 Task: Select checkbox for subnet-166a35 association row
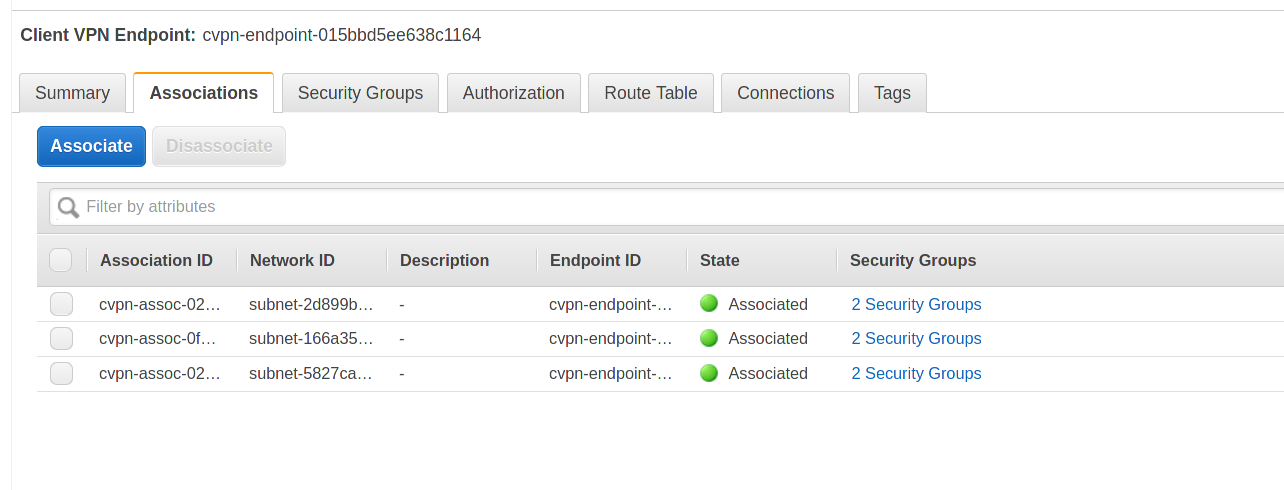[61, 338]
